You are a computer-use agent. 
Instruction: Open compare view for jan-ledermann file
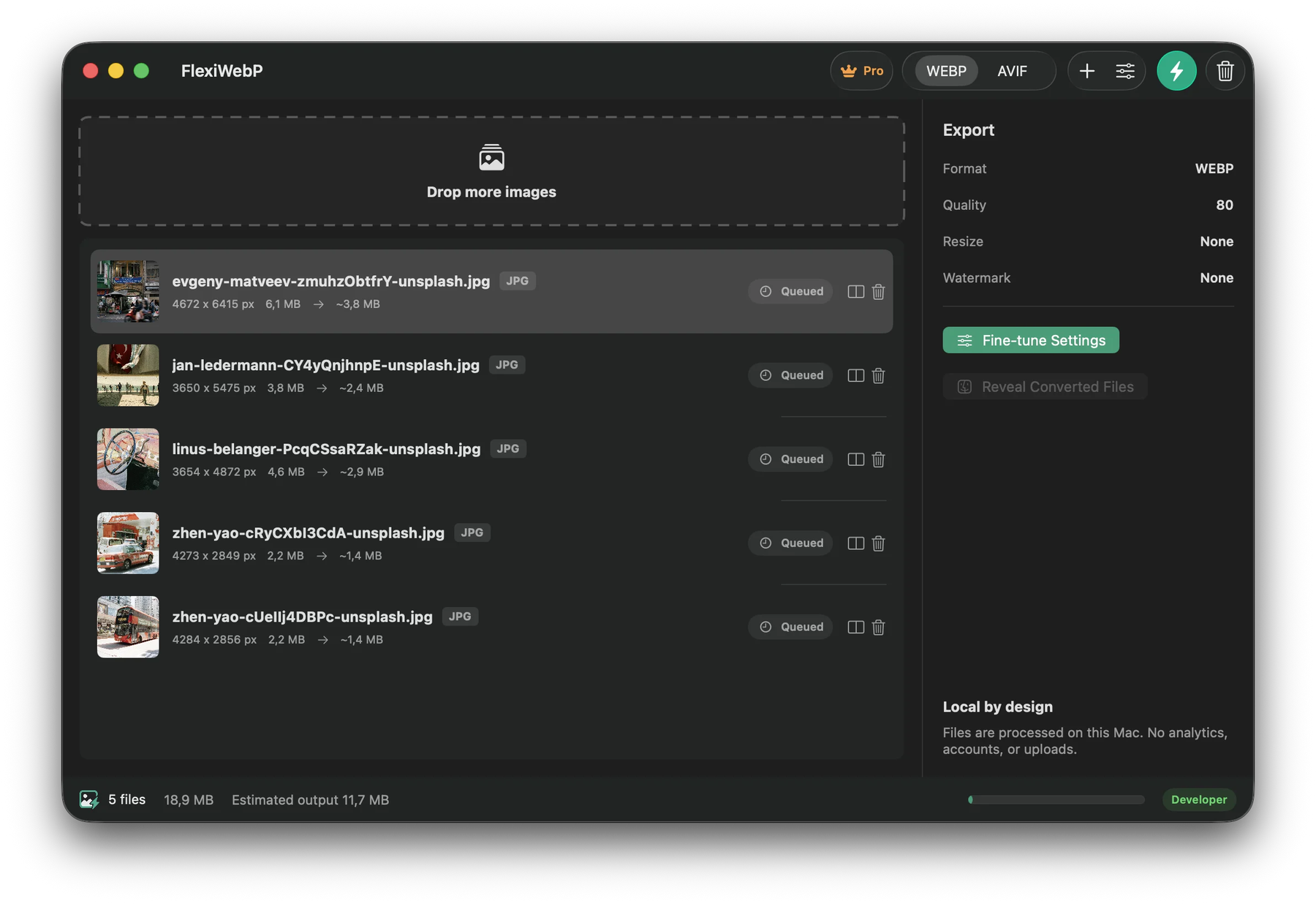[855, 375]
